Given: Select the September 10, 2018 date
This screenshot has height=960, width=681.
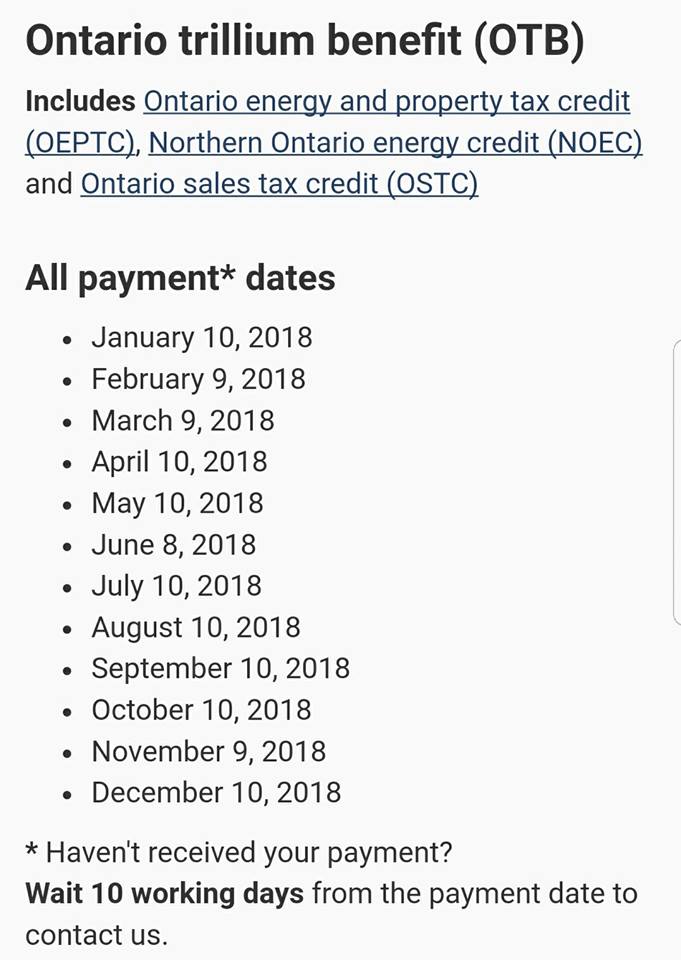Looking at the screenshot, I should click(220, 669).
